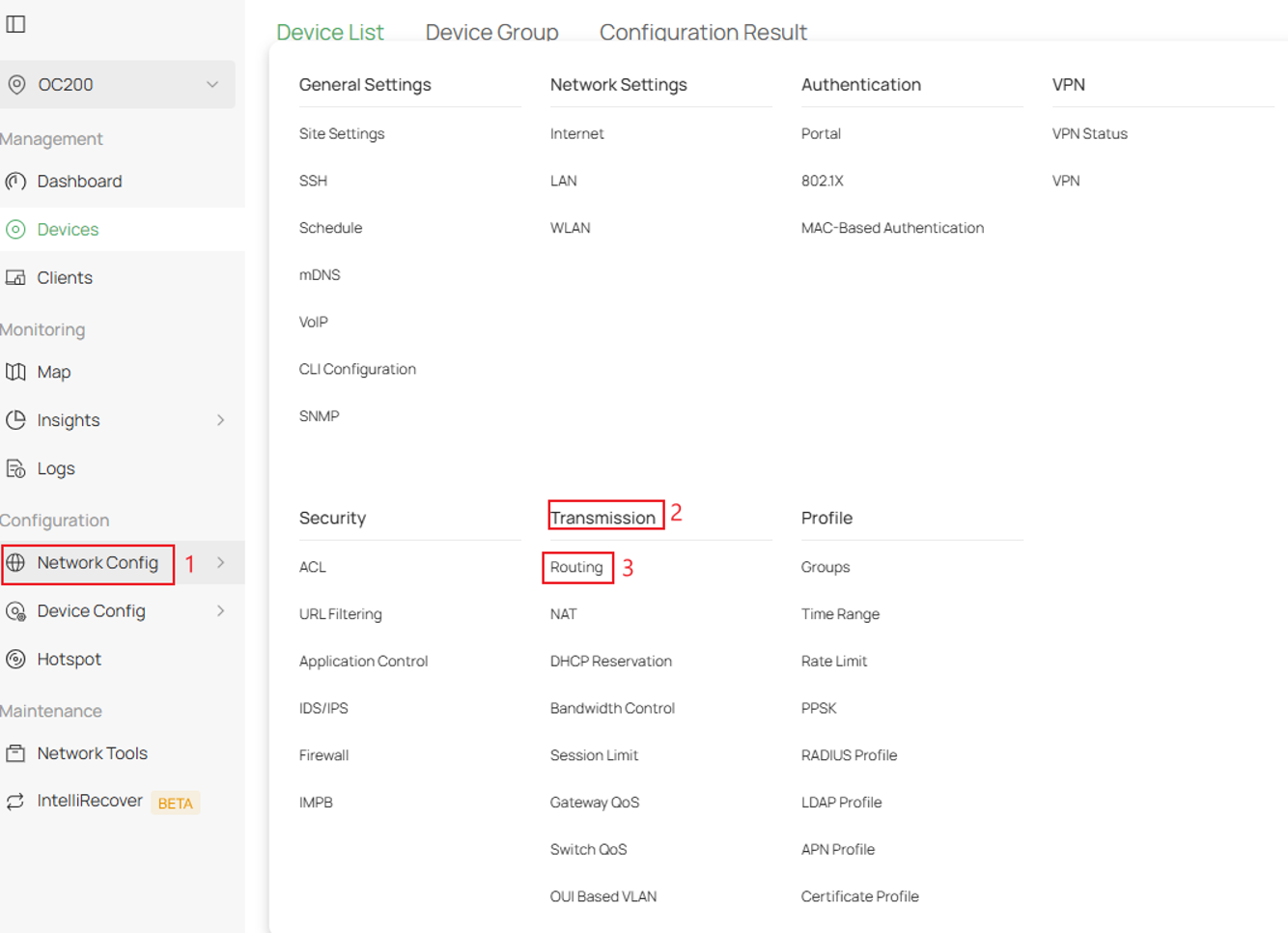Screen dimensions: 1288x933
Task: Click the Devices circle icon
Action: click(15, 230)
